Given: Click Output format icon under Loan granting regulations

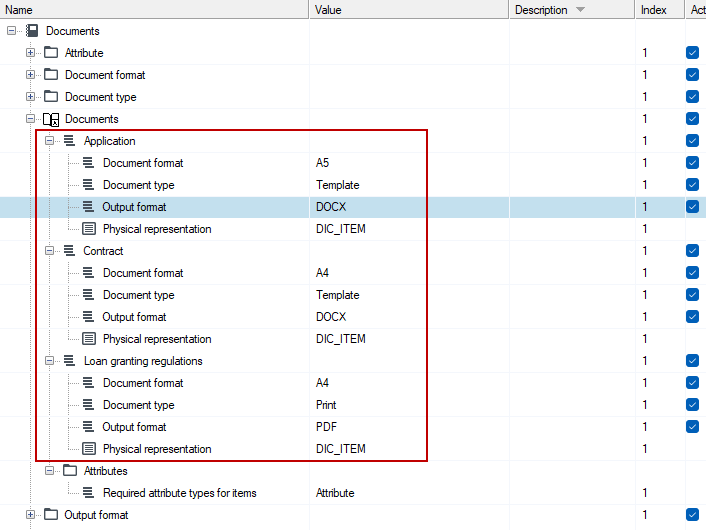Looking at the screenshot, I should pos(88,426).
